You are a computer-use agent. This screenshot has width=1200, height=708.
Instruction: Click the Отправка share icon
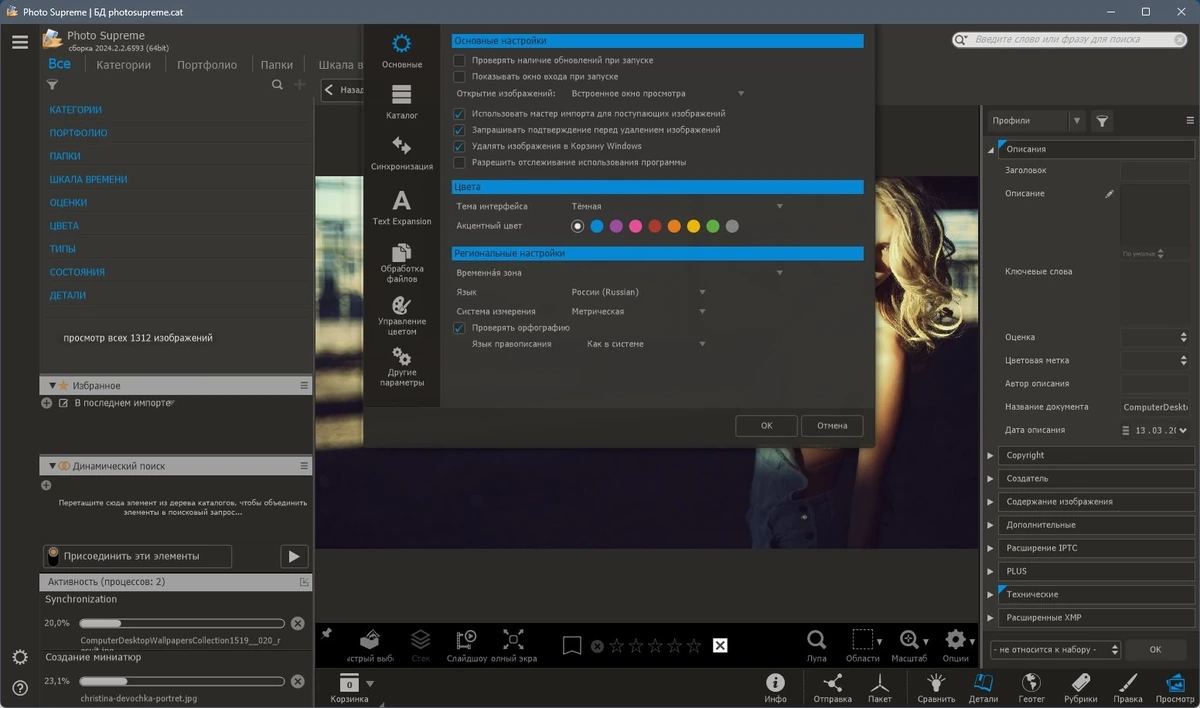tap(832, 688)
